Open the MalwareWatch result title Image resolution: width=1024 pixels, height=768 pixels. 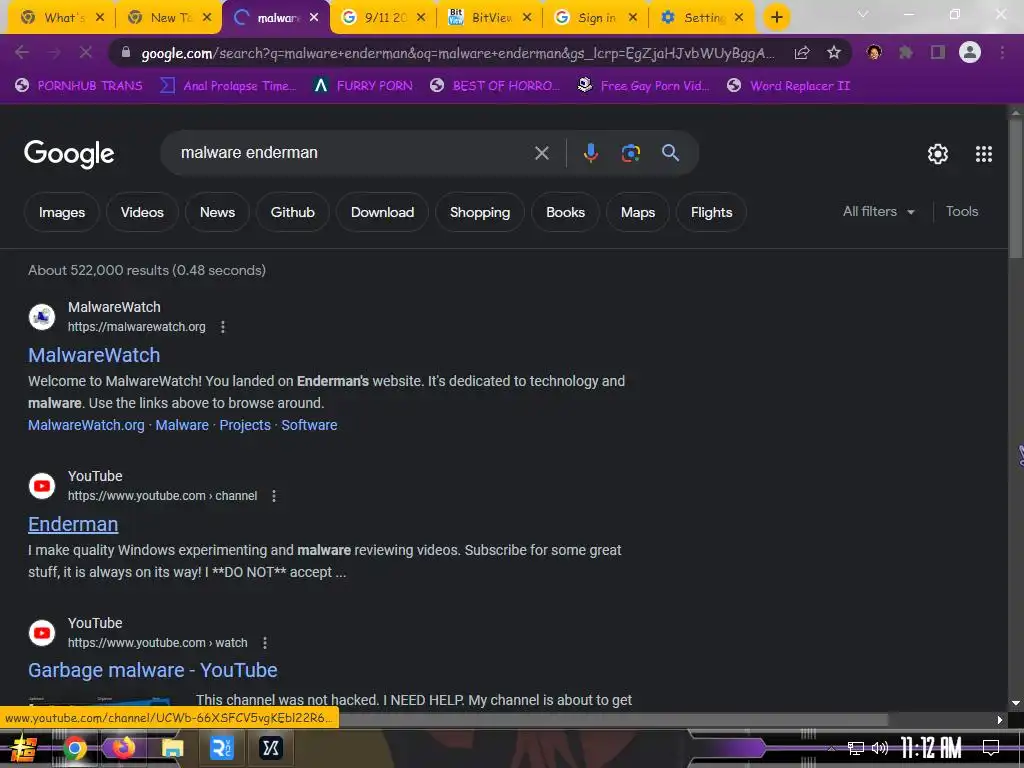[x=94, y=355]
